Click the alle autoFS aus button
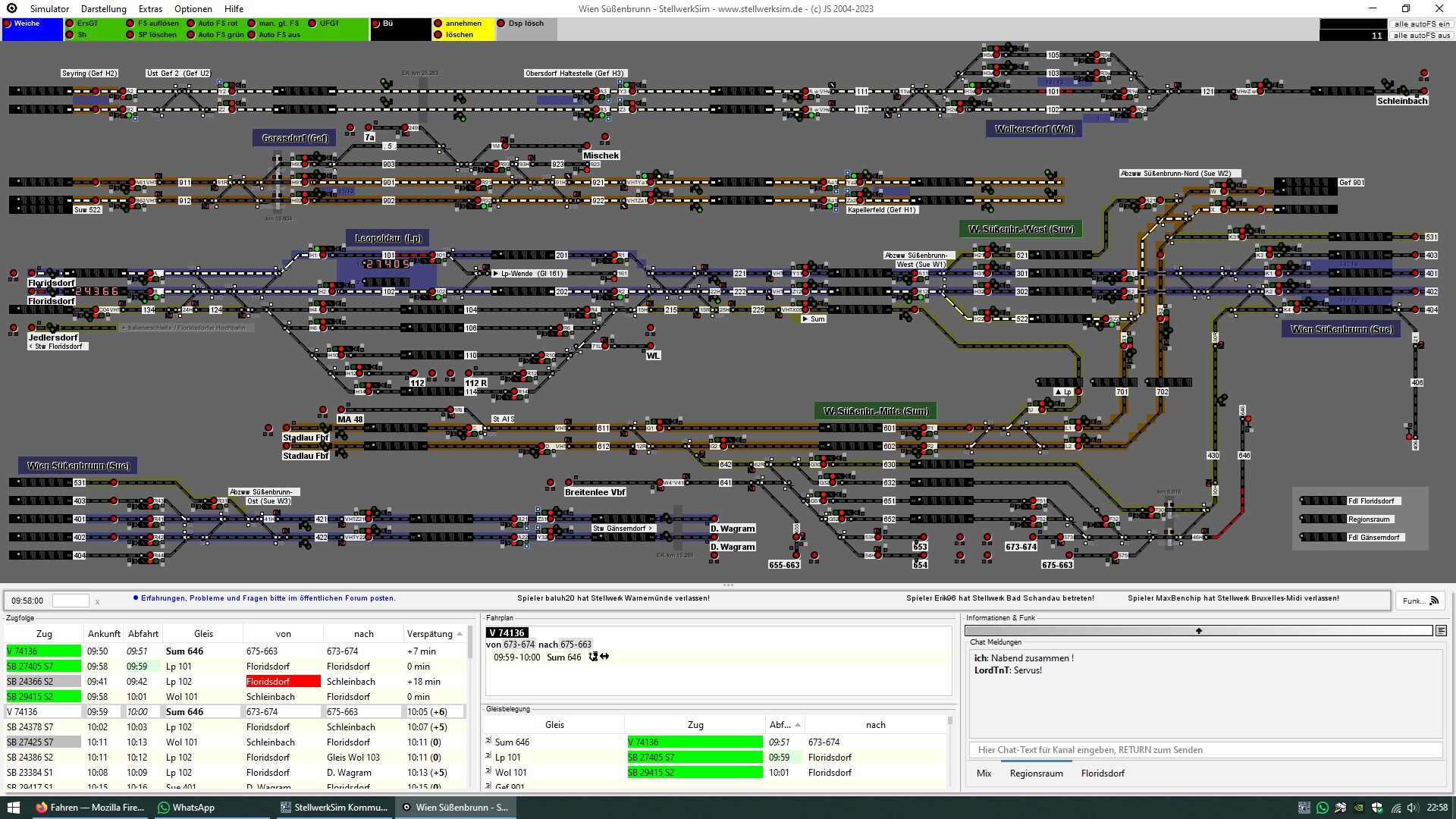The image size is (1456, 819). click(1422, 36)
